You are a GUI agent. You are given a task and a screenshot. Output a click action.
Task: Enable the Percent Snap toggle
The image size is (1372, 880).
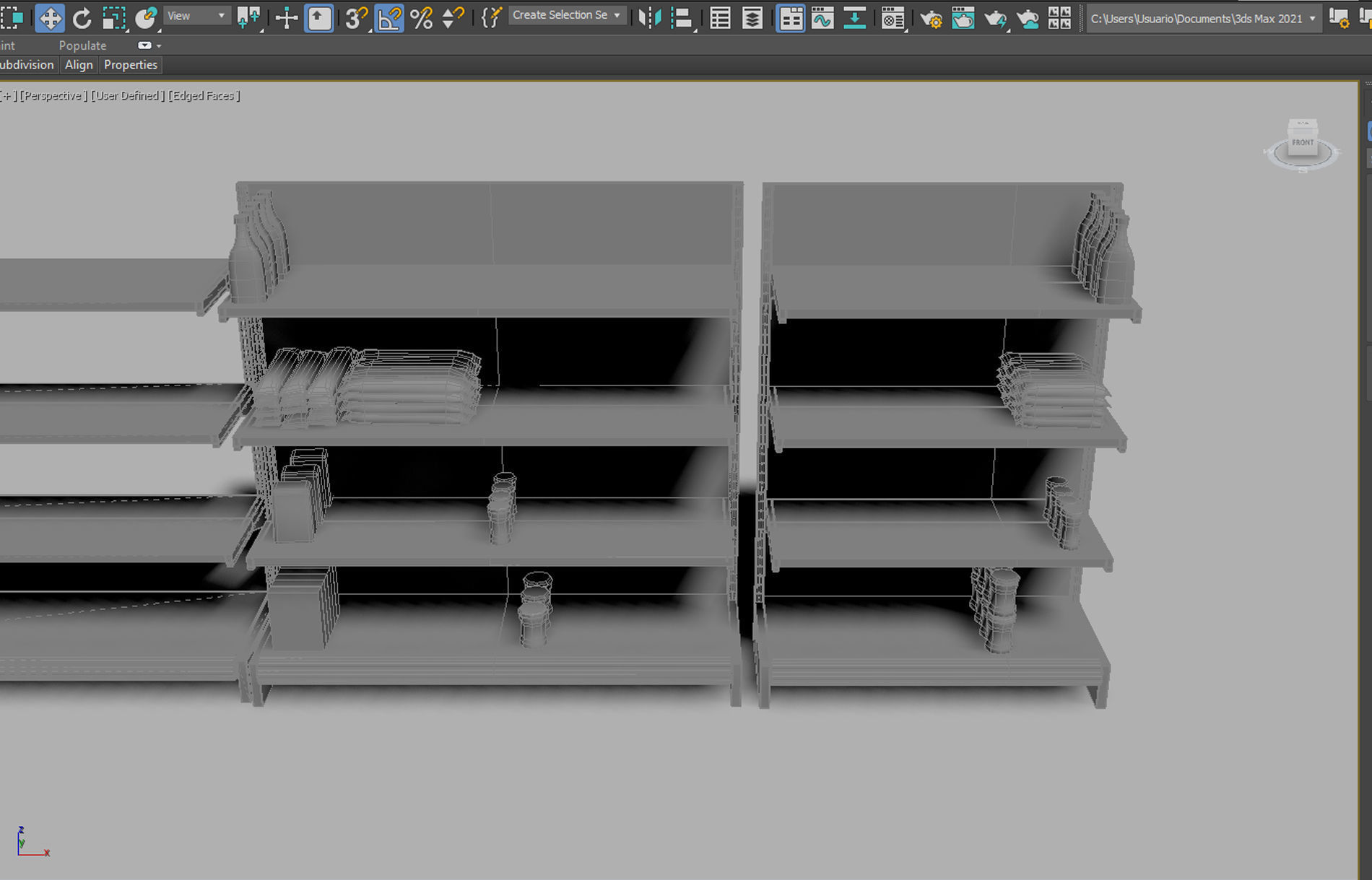[x=421, y=18]
